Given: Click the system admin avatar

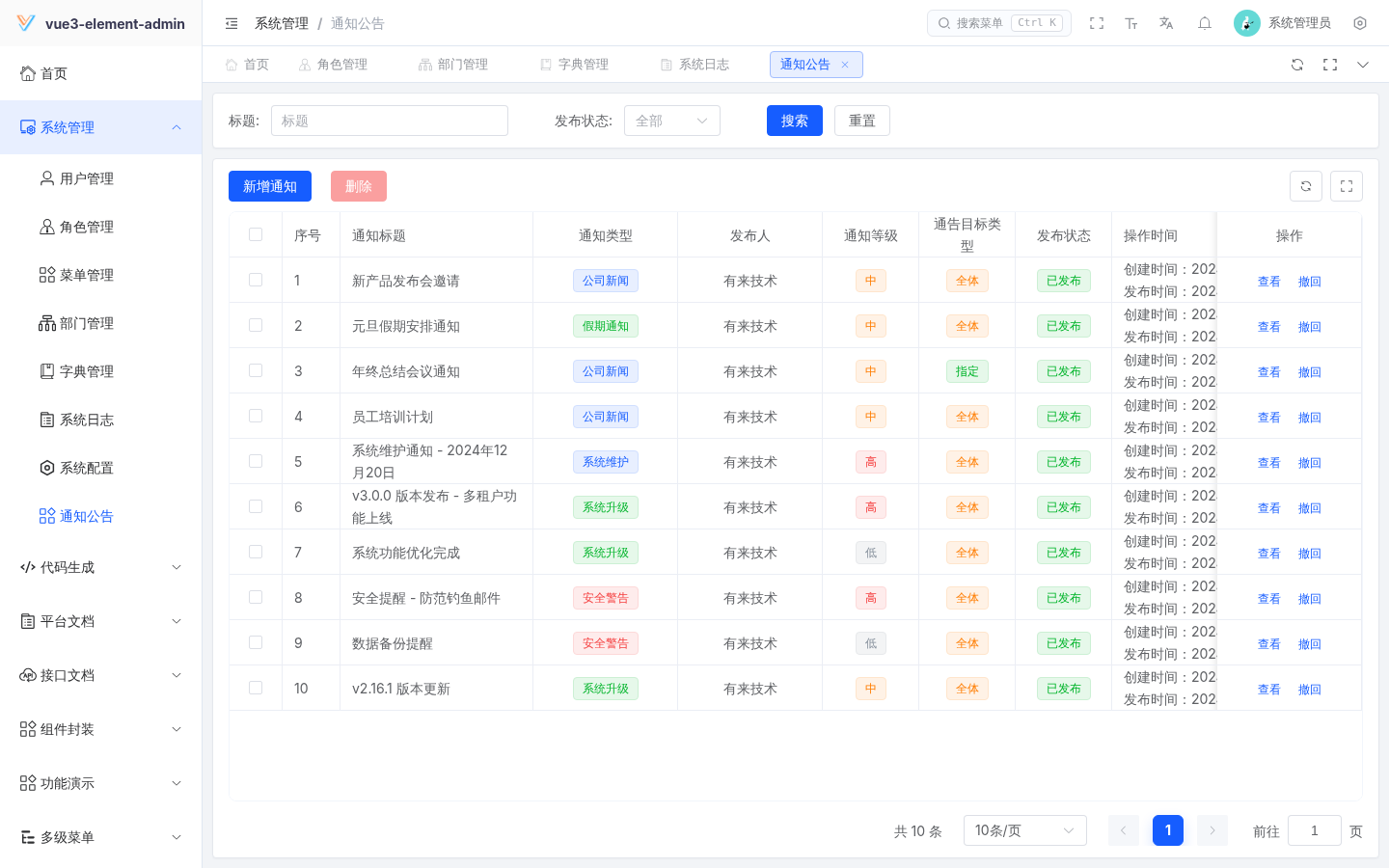Looking at the screenshot, I should click(x=1247, y=23).
